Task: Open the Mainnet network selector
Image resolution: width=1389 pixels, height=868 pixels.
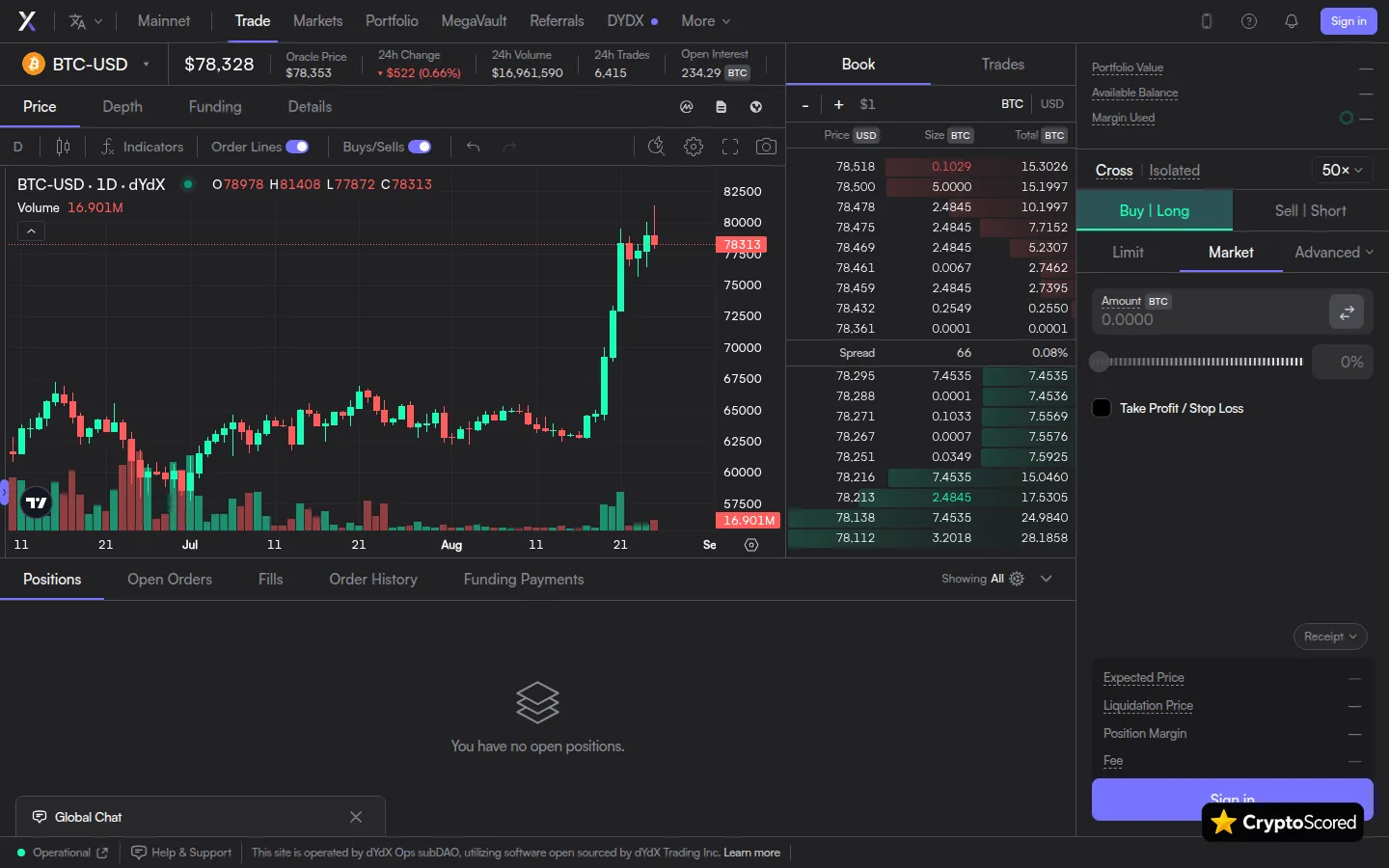Action: coord(164,21)
